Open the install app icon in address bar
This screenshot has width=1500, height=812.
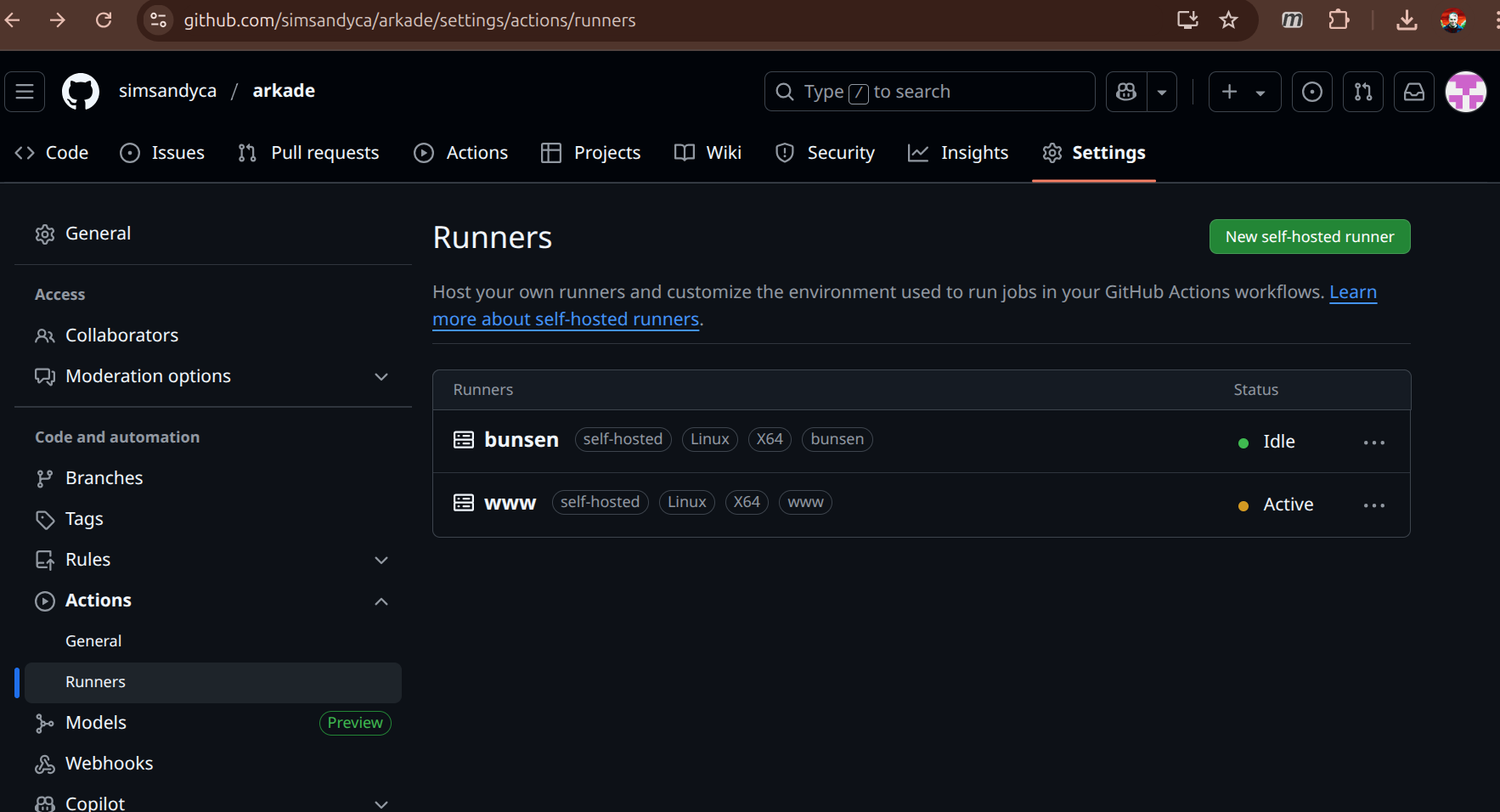coord(1187,20)
